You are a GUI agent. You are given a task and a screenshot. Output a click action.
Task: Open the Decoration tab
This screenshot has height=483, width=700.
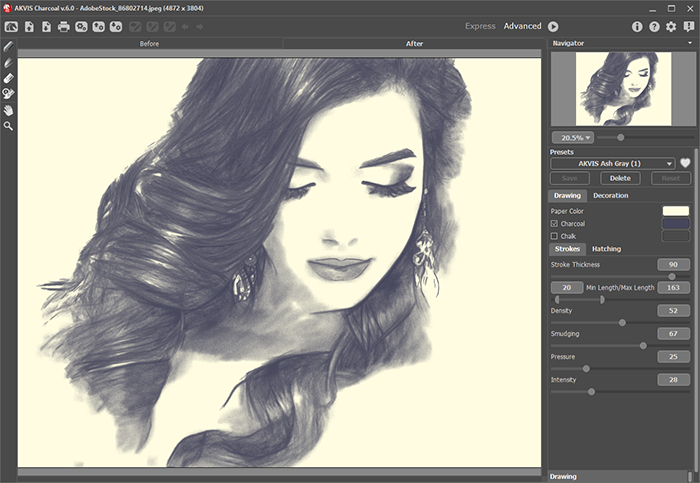tap(610, 195)
